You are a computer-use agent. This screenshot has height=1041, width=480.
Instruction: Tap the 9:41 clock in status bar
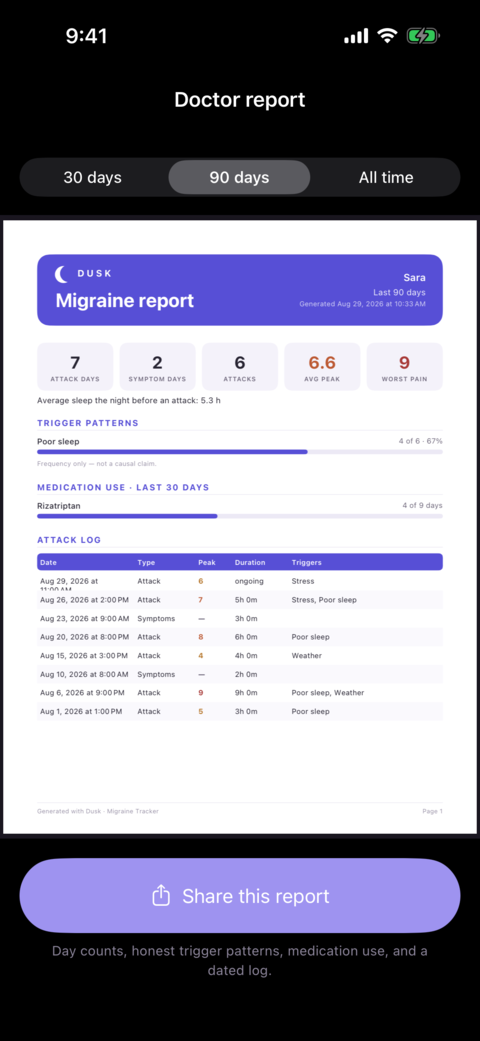[87, 37]
